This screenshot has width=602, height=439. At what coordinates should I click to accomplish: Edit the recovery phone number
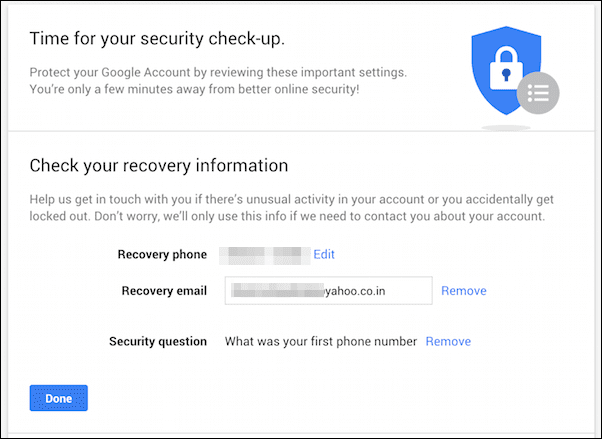pos(324,254)
